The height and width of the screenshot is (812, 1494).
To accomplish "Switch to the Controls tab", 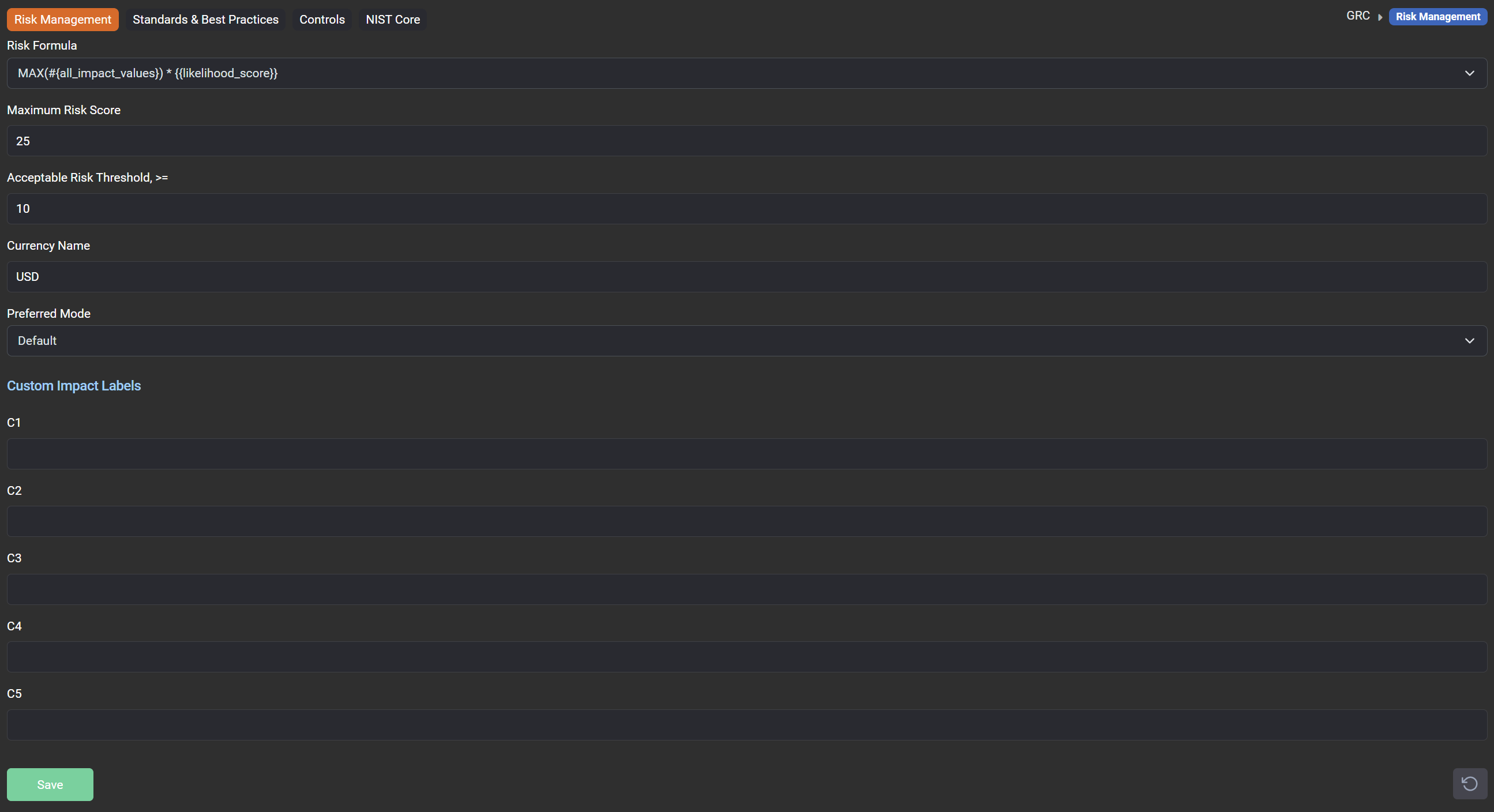I will pyautogui.click(x=322, y=20).
